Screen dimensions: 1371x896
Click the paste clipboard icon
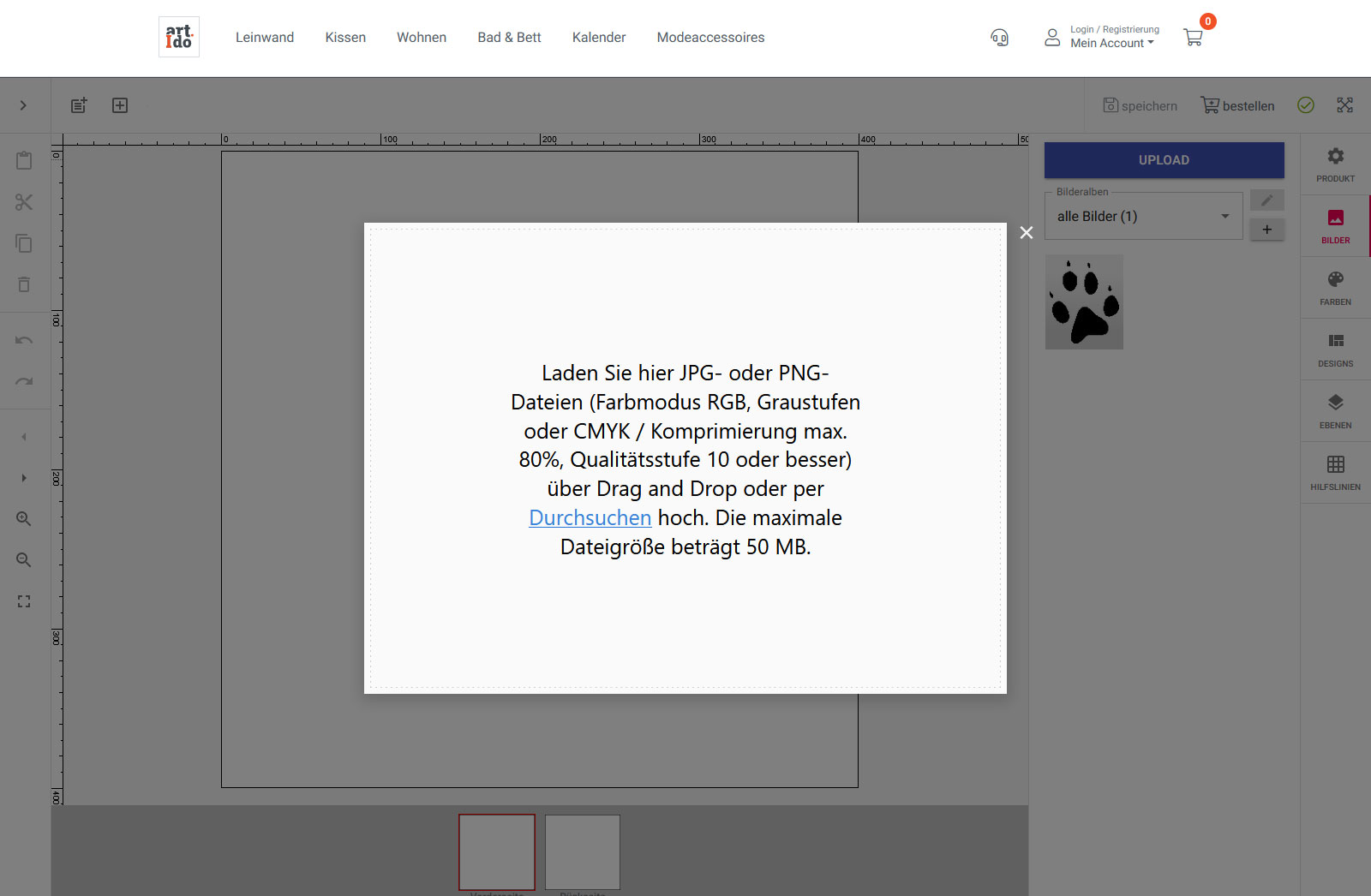click(x=24, y=160)
